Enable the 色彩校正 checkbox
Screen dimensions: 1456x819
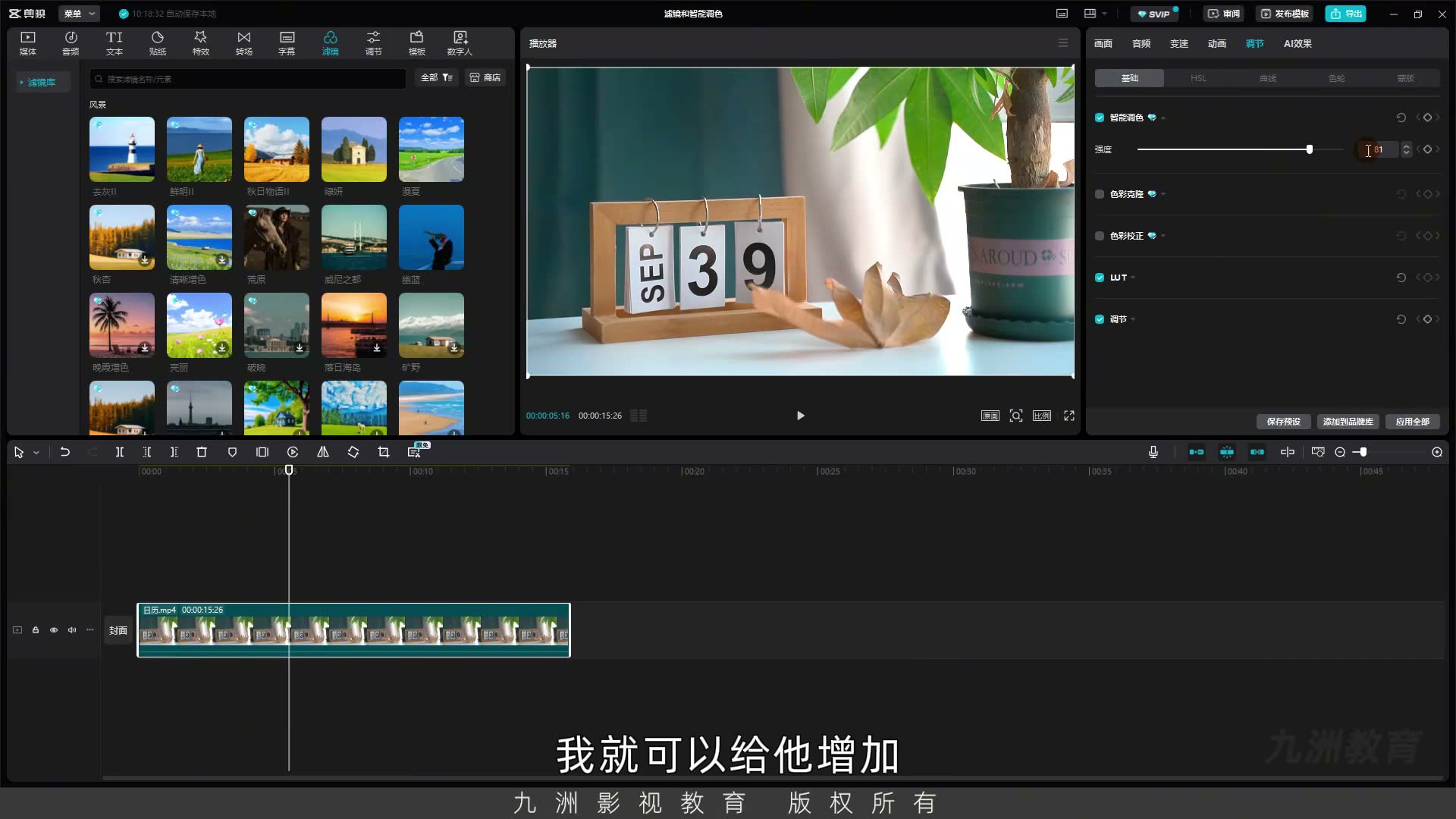tap(1100, 236)
